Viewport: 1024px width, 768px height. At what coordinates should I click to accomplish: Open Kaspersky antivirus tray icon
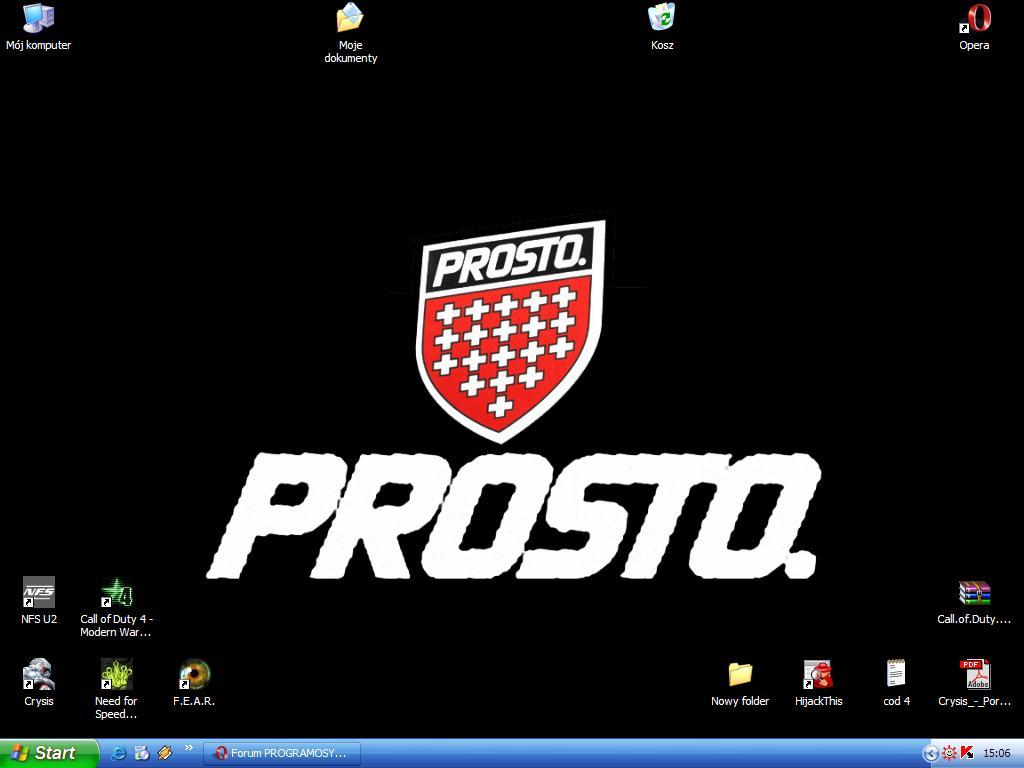tap(967, 753)
